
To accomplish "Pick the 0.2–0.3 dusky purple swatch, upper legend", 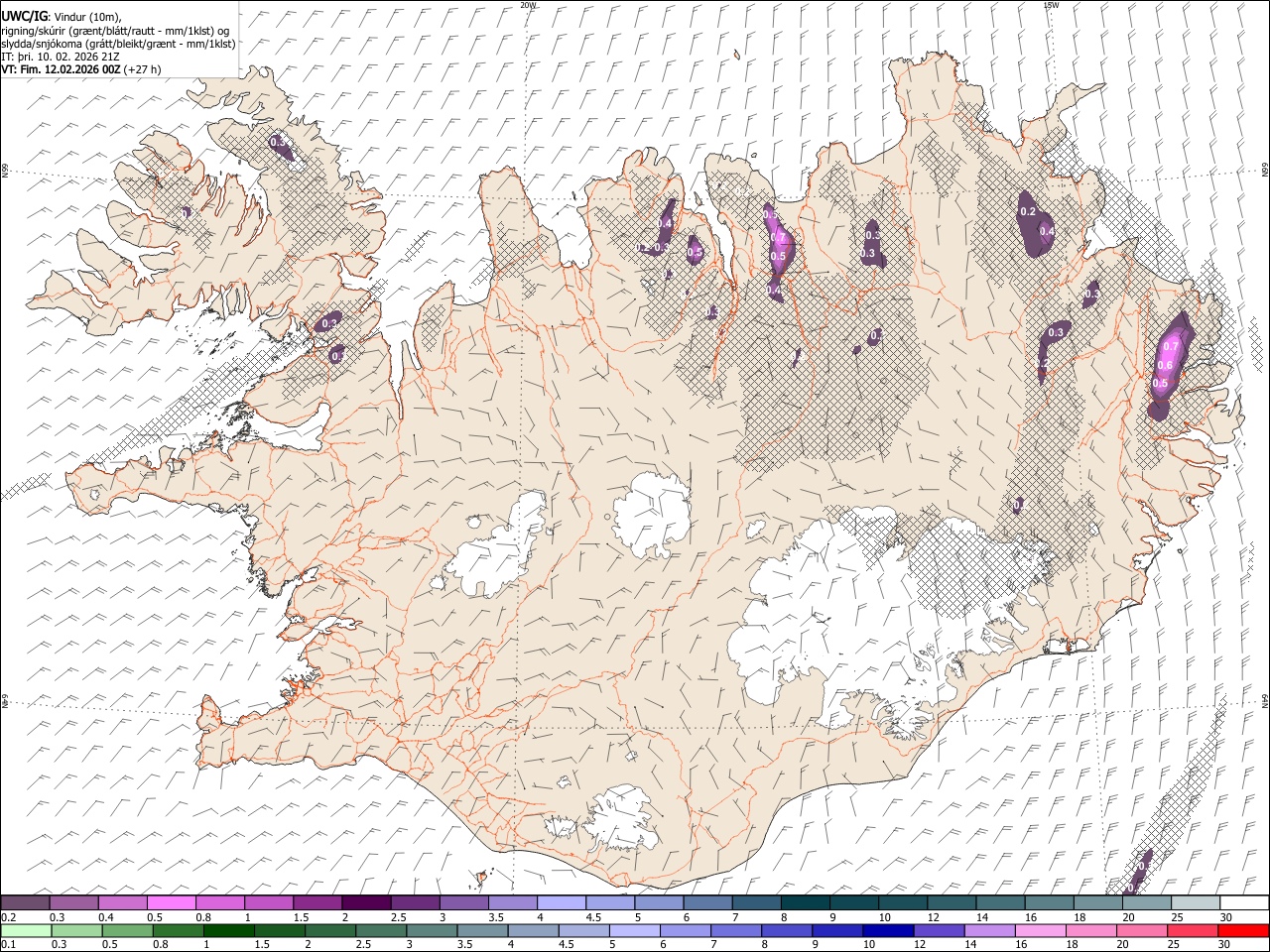I will [x=25, y=902].
